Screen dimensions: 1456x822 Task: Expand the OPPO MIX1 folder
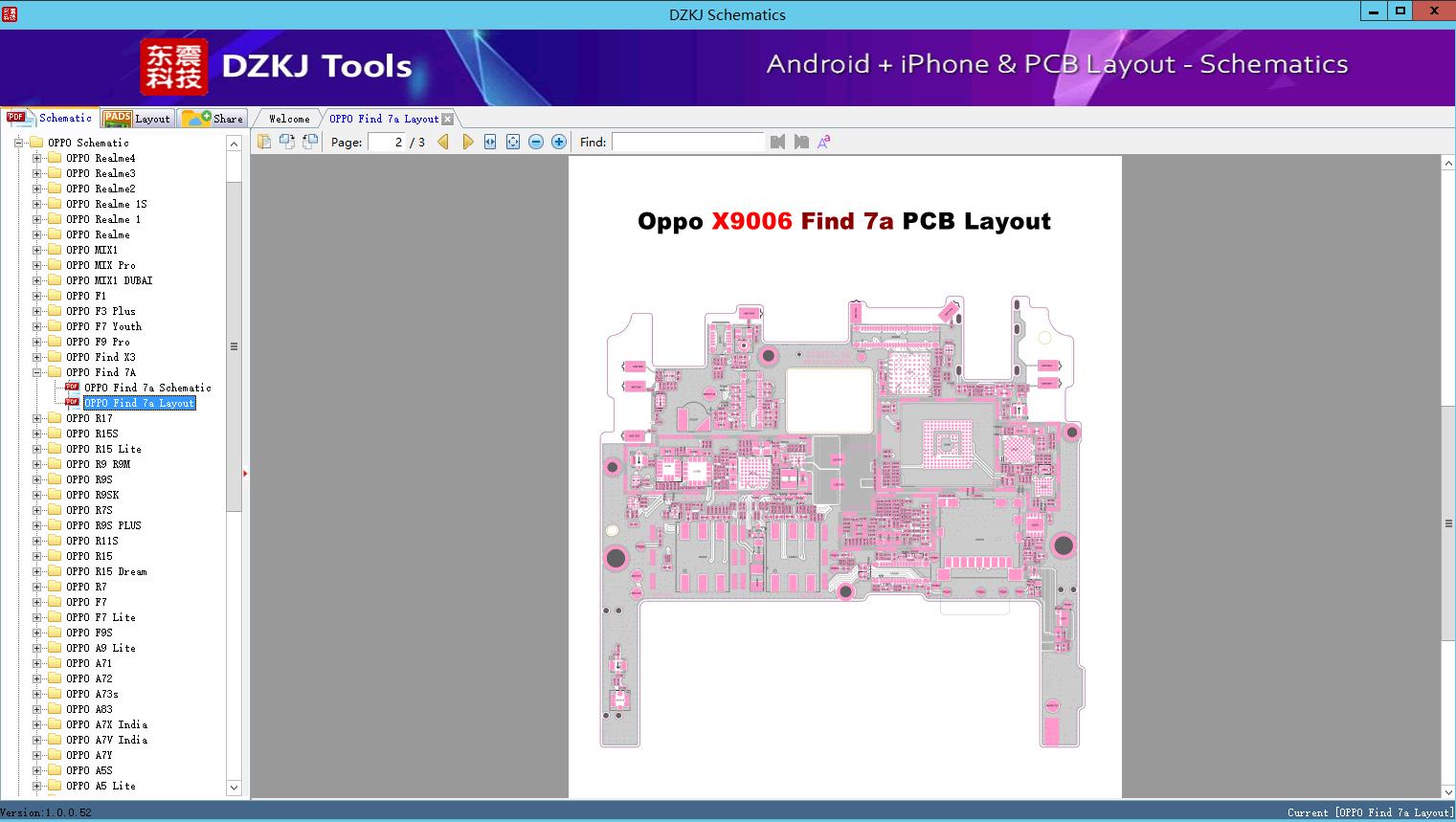point(36,250)
